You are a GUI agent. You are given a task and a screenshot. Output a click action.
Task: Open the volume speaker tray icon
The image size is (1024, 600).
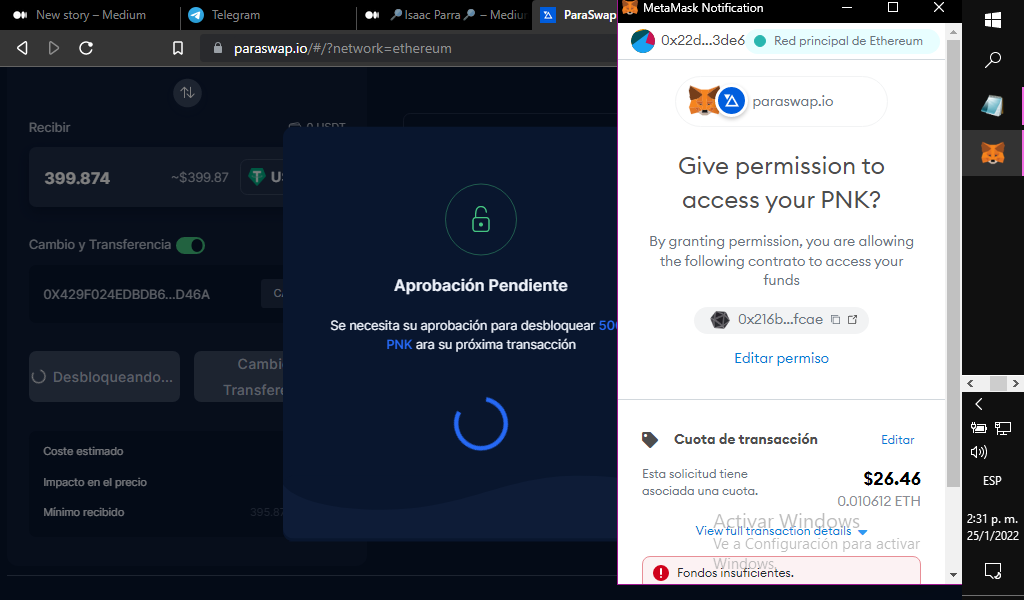978,452
